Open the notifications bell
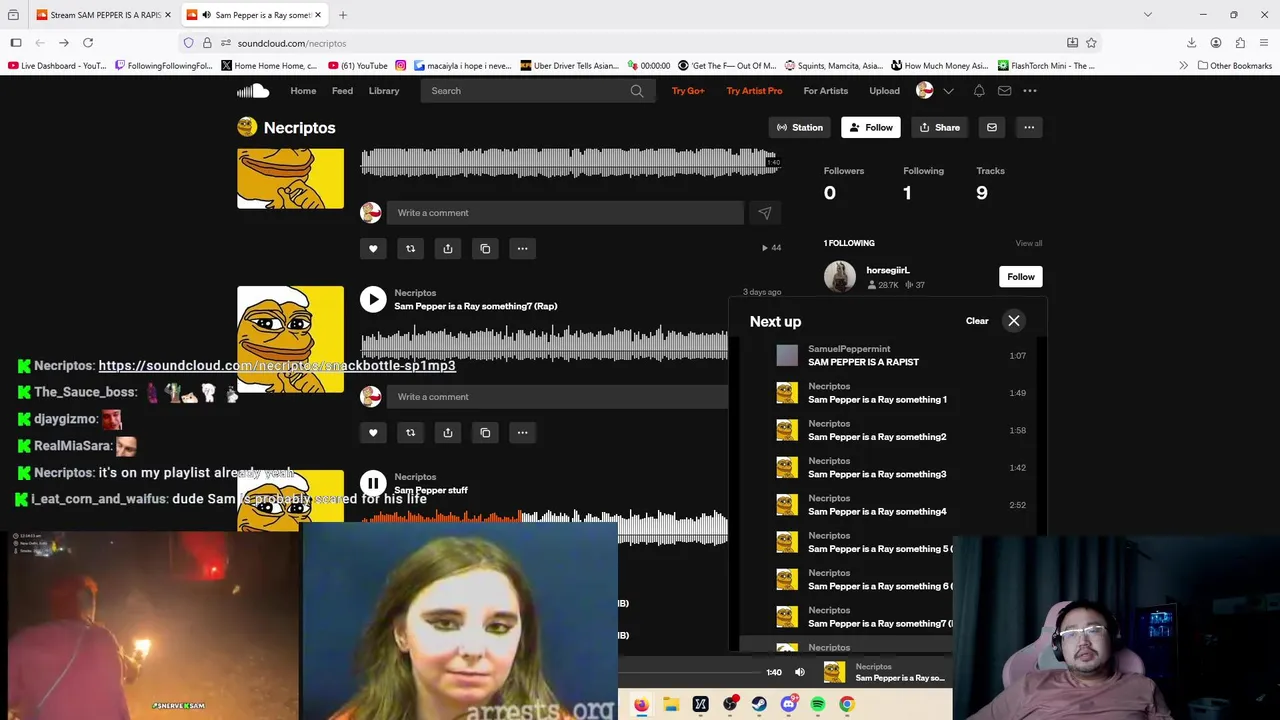The image size is (1280, 720). click(x=979, y=91)
